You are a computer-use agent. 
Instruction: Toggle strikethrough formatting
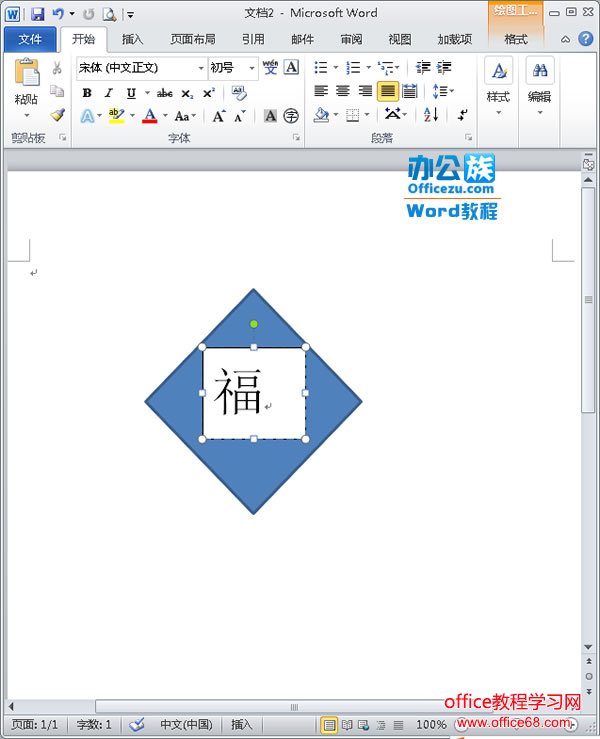(164, 93)
